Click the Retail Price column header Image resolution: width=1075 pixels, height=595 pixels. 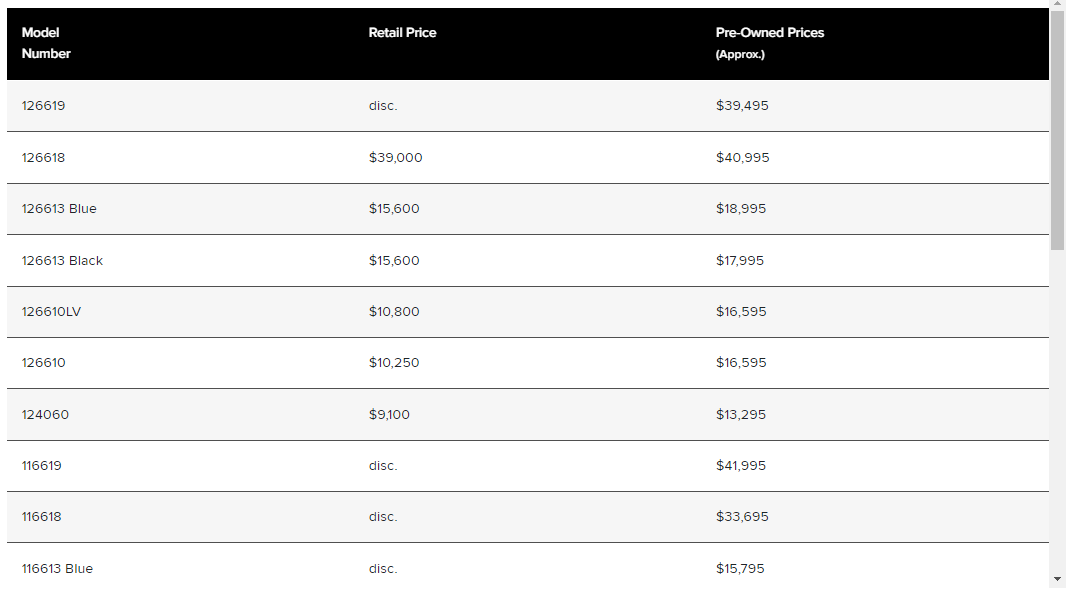click(x=402, y=33)
